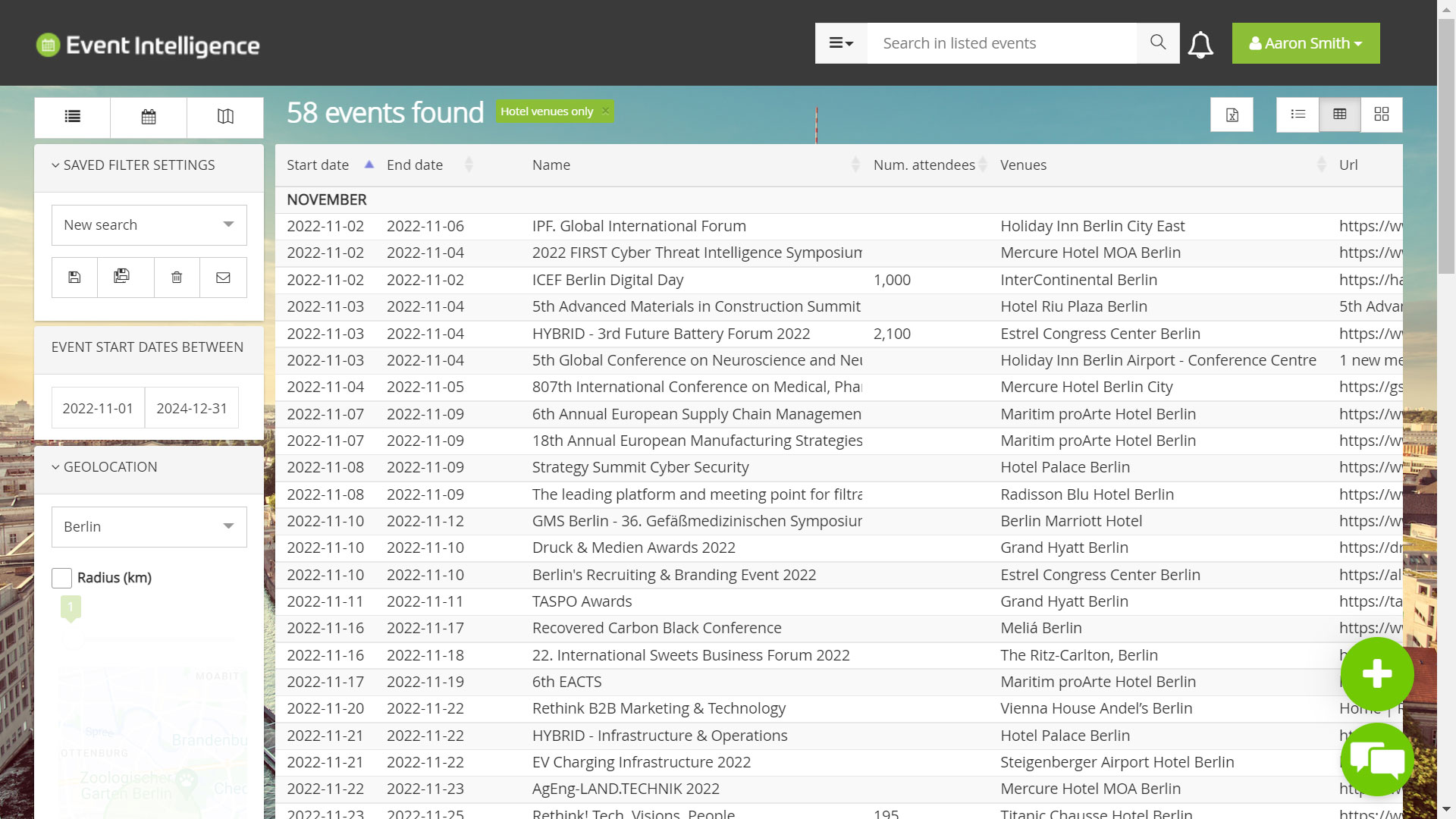Screen dimensions: 1456x819
Task: Open Recovered Carbon Black Conference
Action: pyautogui.click(x=657, y=628)
